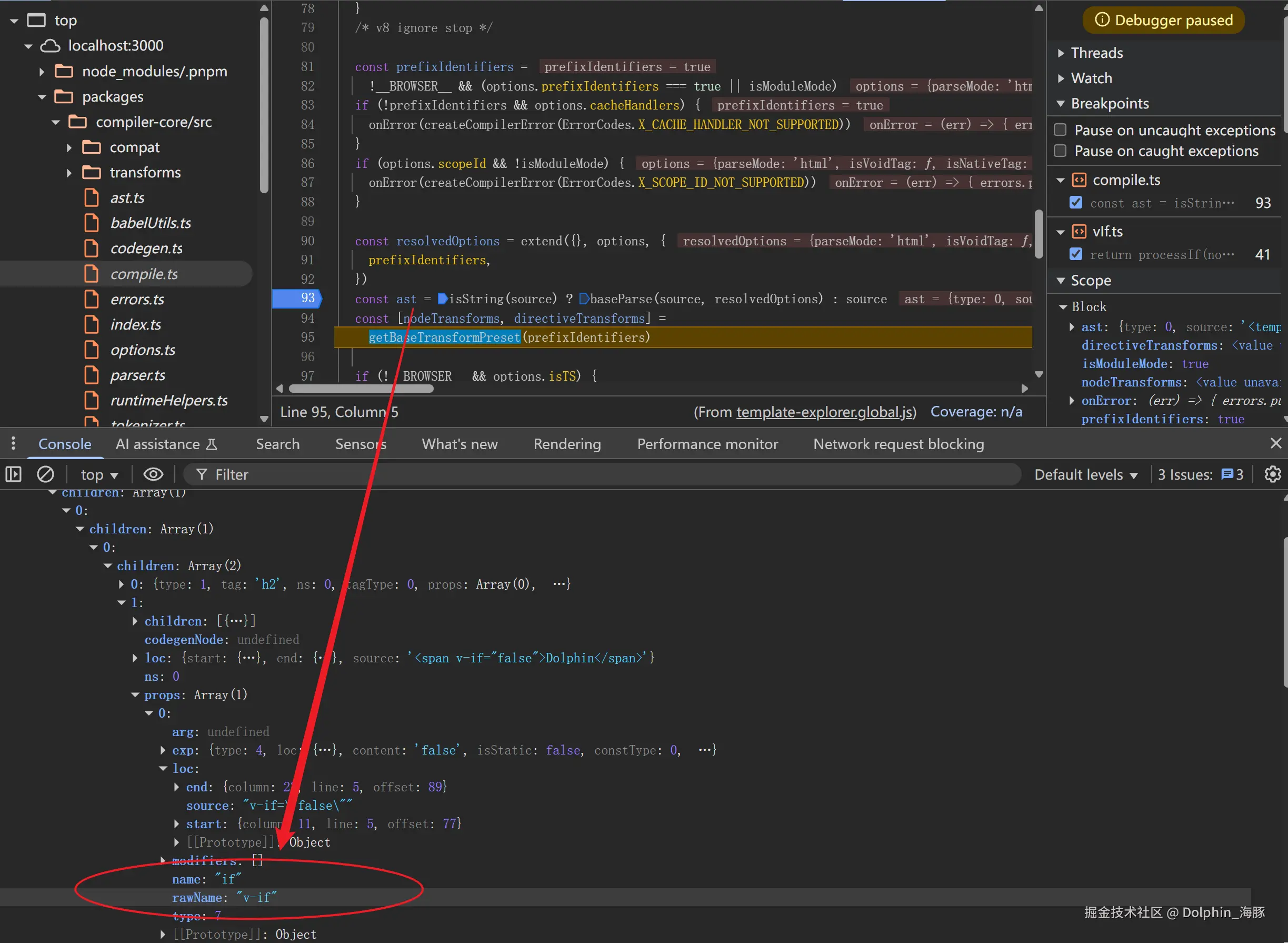
Task: Open the Search tab
Action: pos(277,444)
